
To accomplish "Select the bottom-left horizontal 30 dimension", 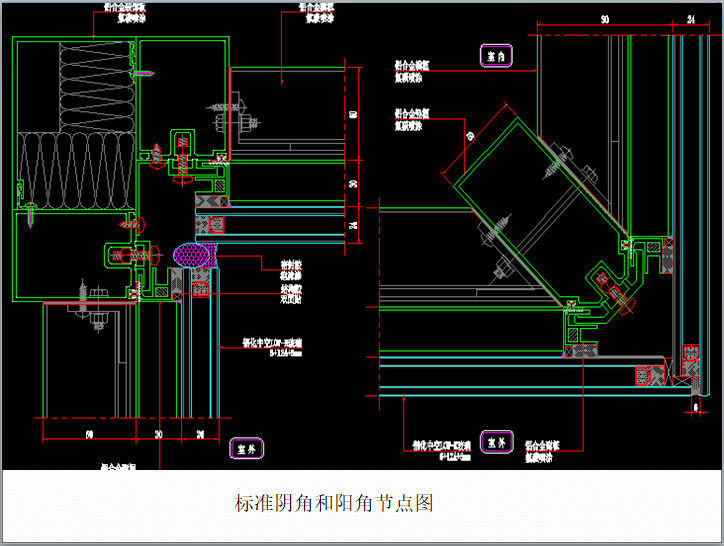I will (x=158, y=434).
